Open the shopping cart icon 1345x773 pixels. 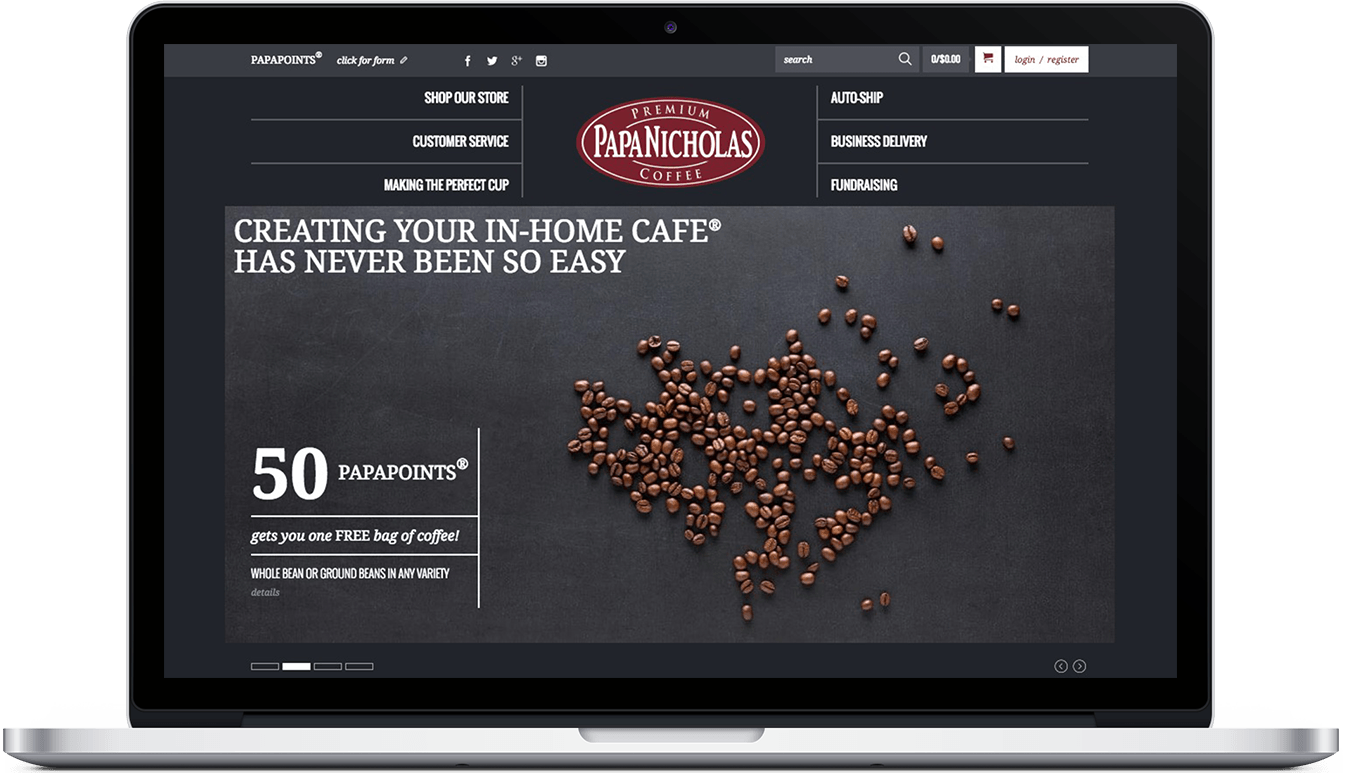click(x=988, y=59)
